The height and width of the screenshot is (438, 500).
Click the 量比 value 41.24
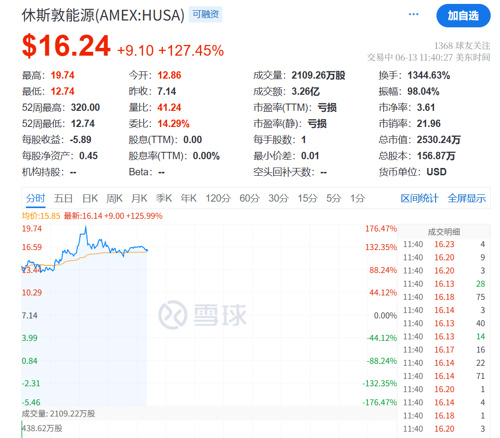pyautogui.click(x=169, y=107)
